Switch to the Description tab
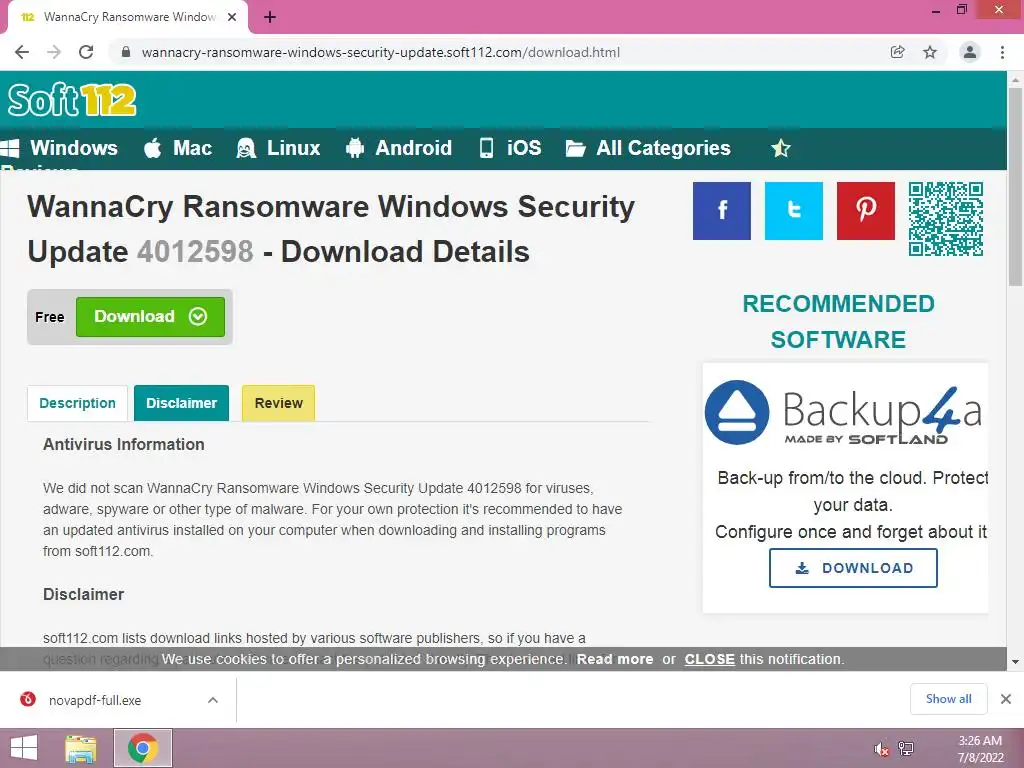Image resolution: width=1024 pixels, height=768 pixels. coord(77,403)
